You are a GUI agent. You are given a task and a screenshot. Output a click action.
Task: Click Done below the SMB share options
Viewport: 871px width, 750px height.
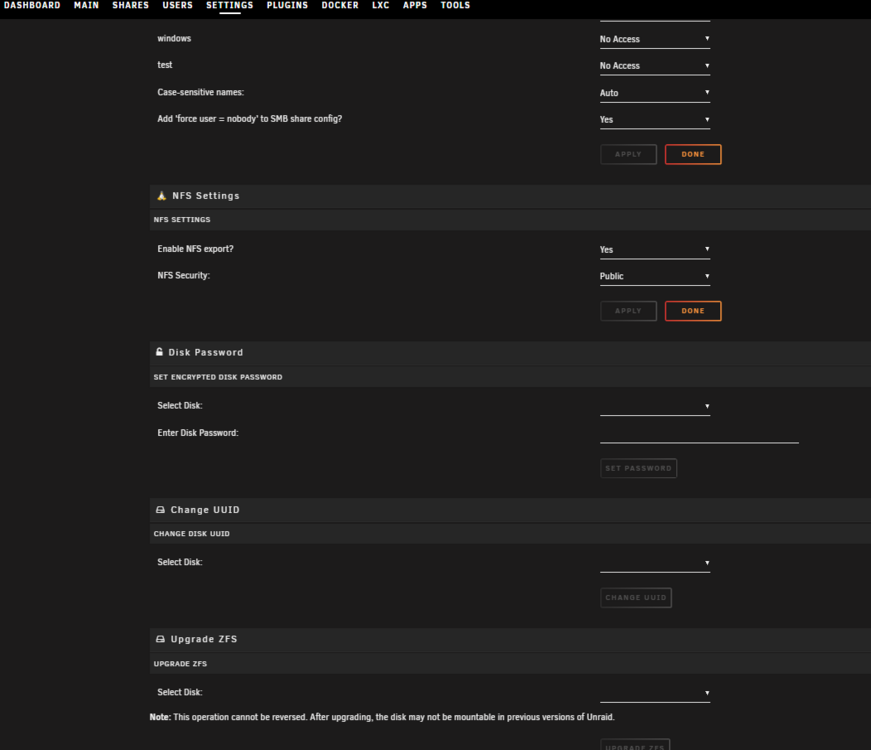(x=693, y=154)
